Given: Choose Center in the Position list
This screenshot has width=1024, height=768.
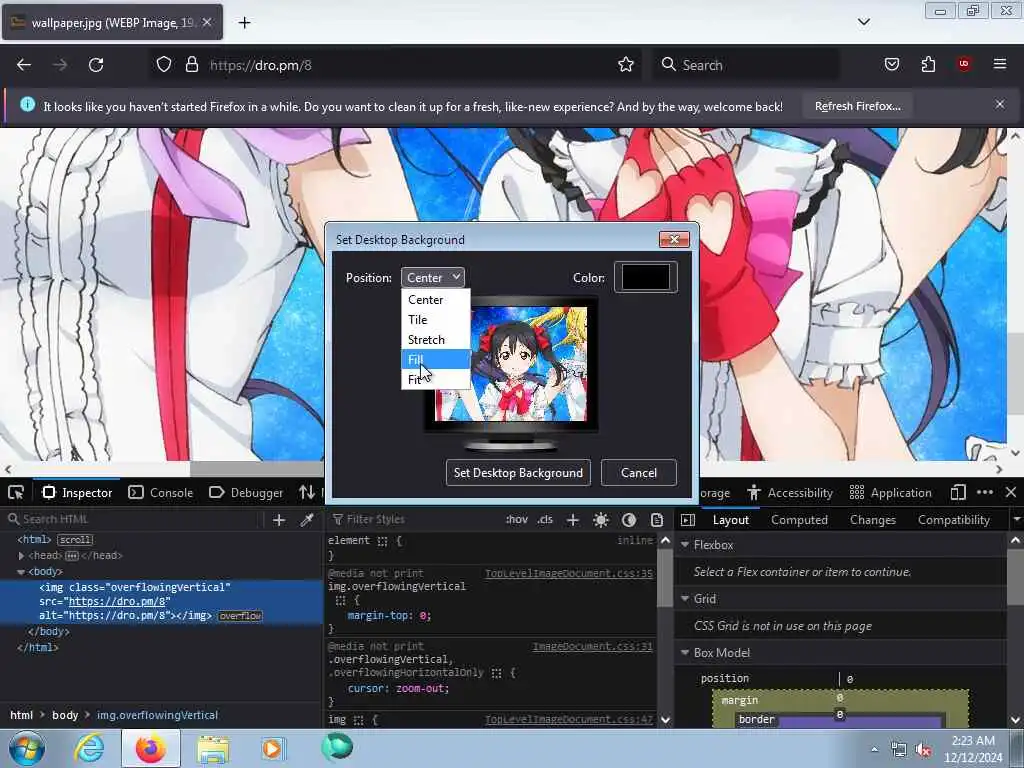Looking at the screenshot, I should (x=436, y=300).
